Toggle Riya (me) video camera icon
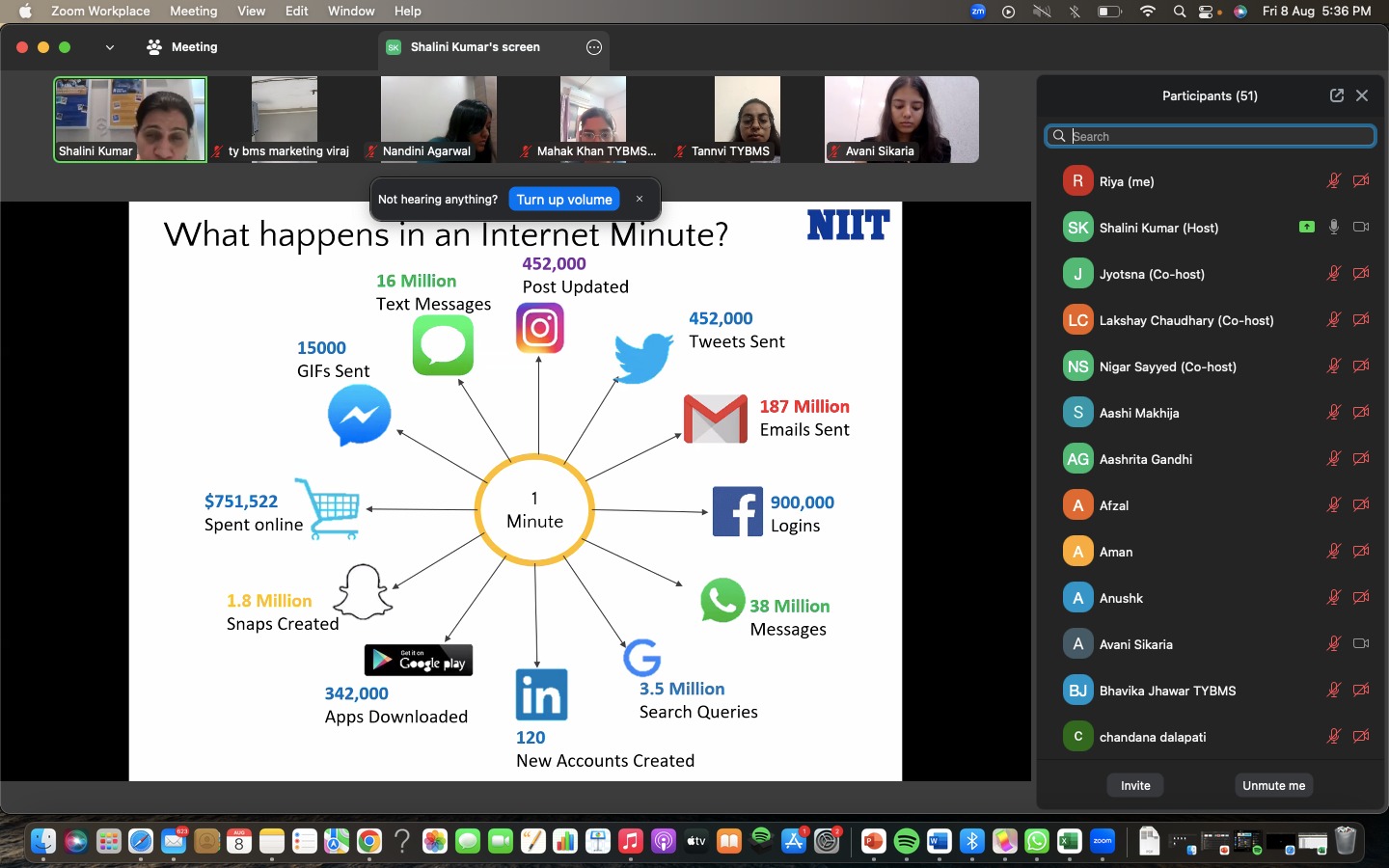The height and width of the screenshot is (868, 1389). click(x=1361, y=181)
